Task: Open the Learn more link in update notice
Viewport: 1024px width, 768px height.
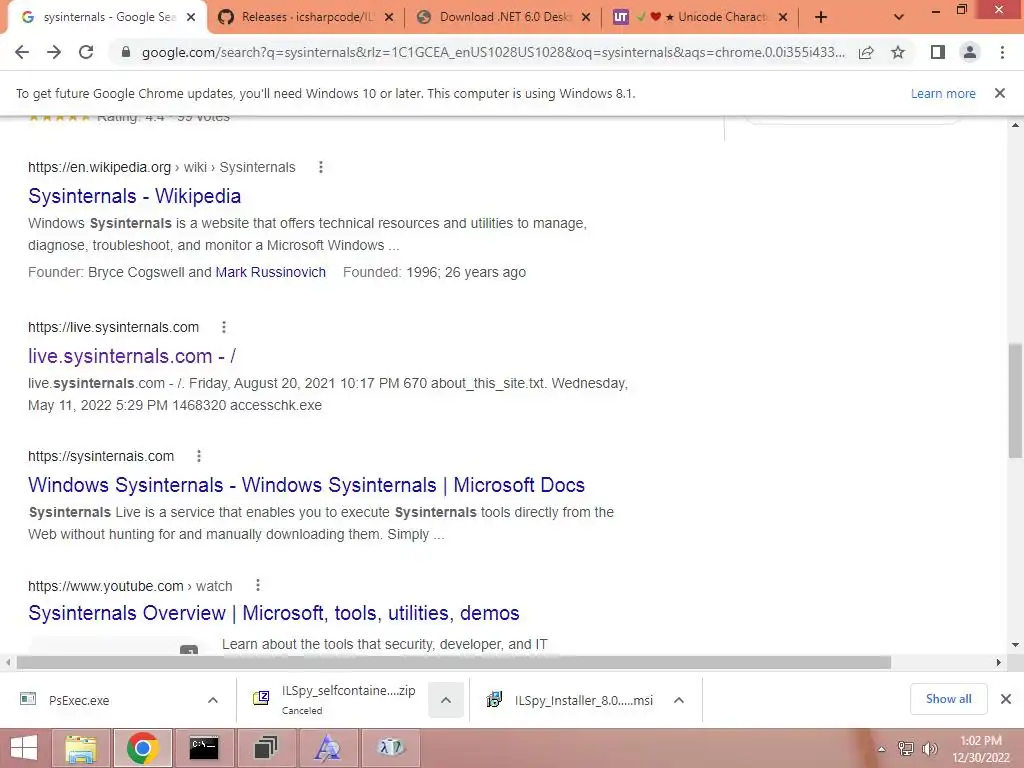Action: 943,93
